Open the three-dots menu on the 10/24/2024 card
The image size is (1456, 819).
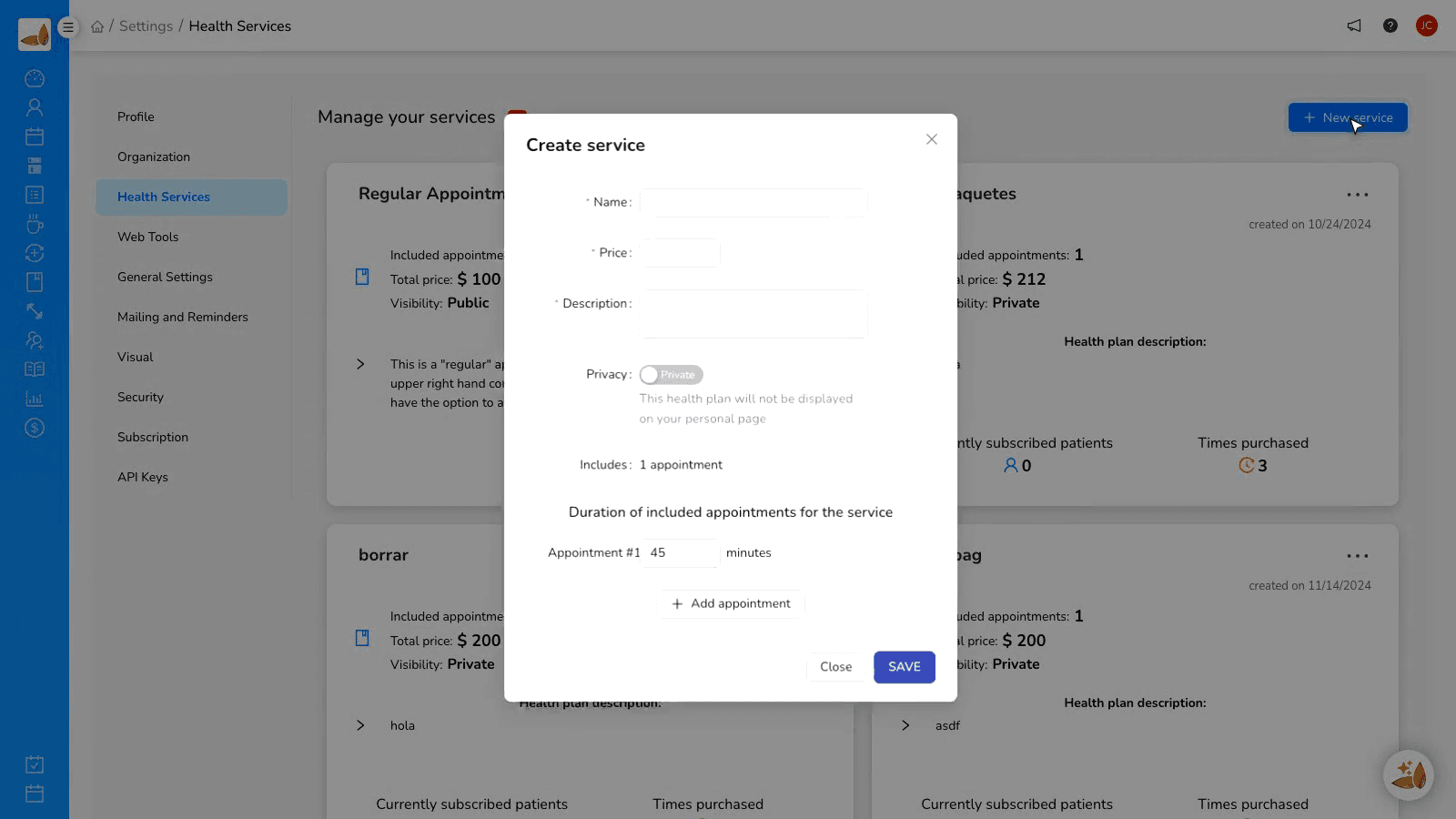pos(1358,195)
